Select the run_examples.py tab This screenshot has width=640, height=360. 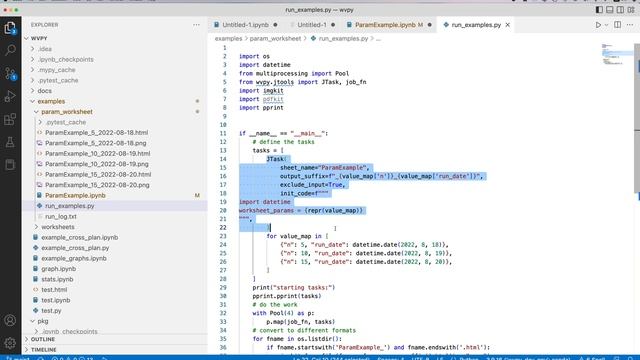(x=476, y=25)
